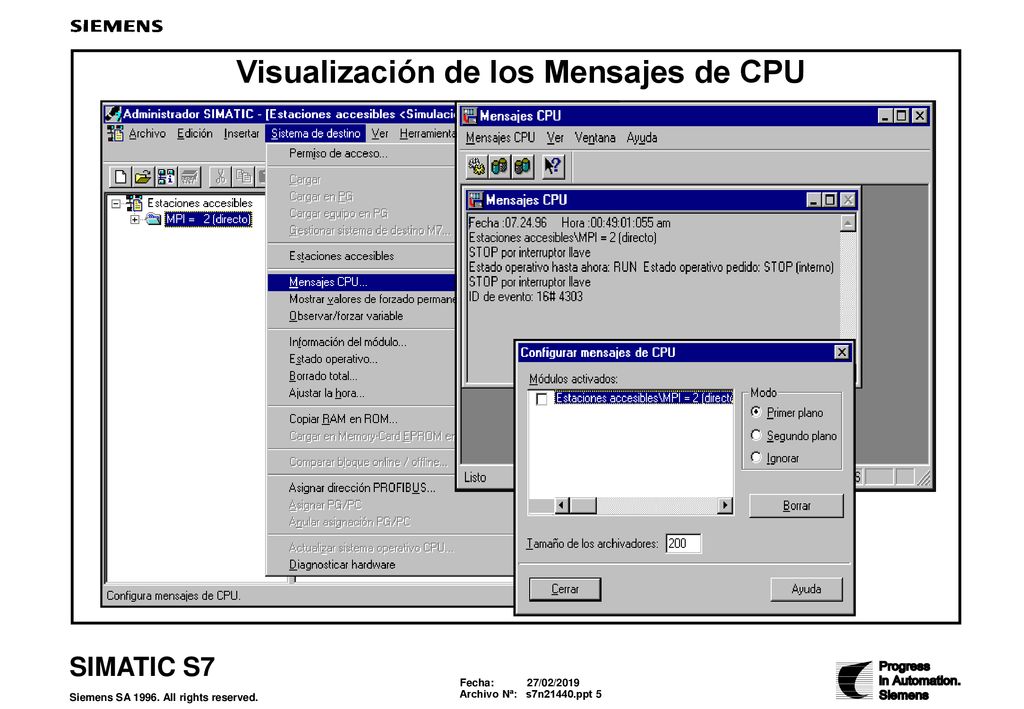This screenshot has width=1024, height=709.
Task: Choose Información del módulo... menu entry
Action: 360,342
